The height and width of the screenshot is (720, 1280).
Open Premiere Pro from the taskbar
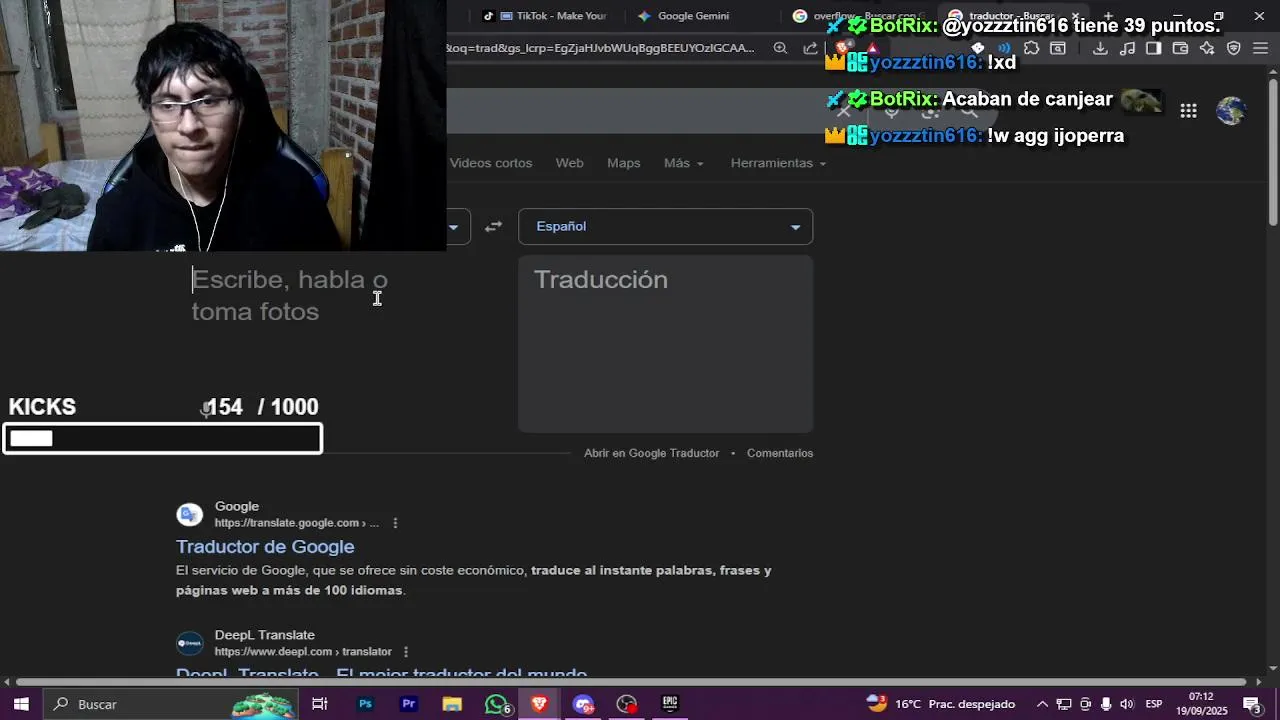pos(408,704)
